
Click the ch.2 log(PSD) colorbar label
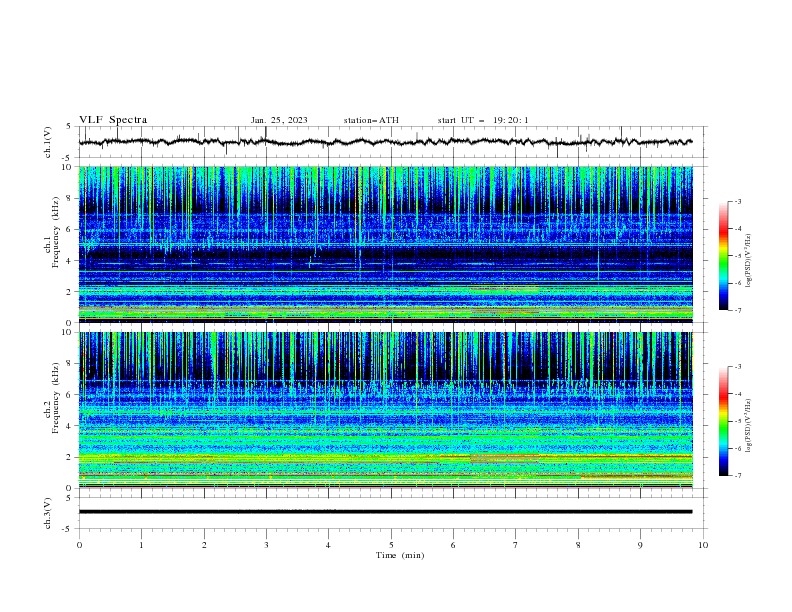748,426
